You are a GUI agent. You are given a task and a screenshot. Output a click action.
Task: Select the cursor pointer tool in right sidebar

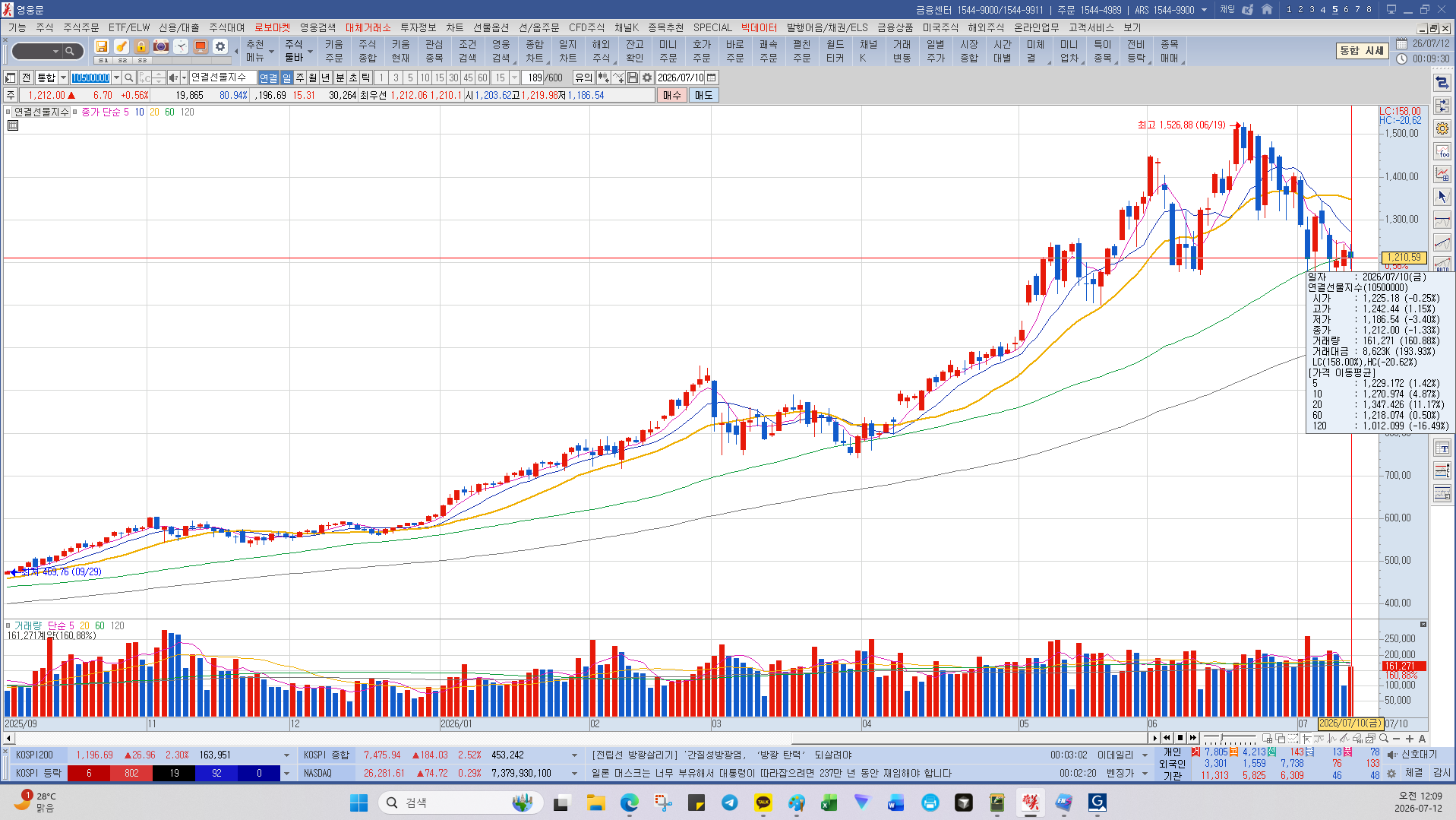coord(1442,197)
